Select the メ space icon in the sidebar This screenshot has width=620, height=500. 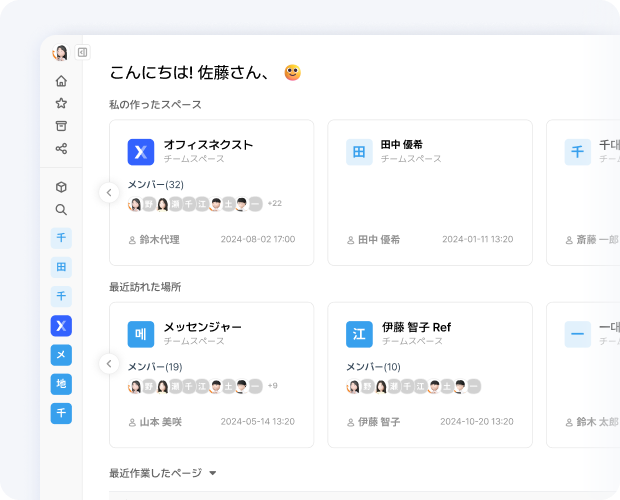coord(61,355)
